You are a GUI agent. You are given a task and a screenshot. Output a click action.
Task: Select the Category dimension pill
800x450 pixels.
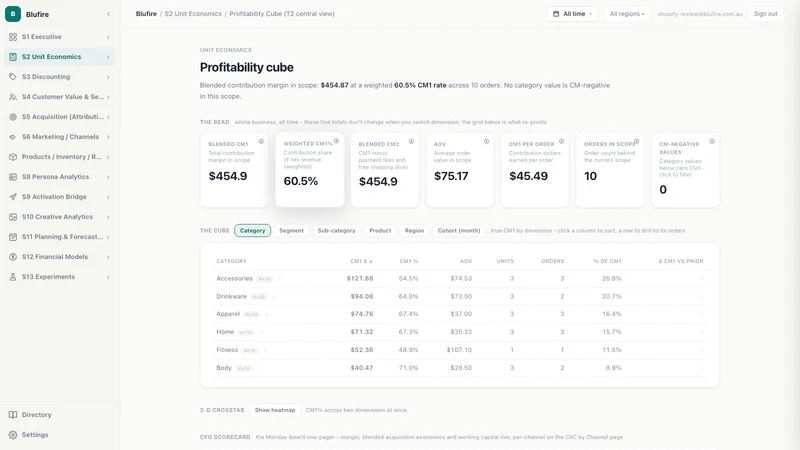(253, 231)
